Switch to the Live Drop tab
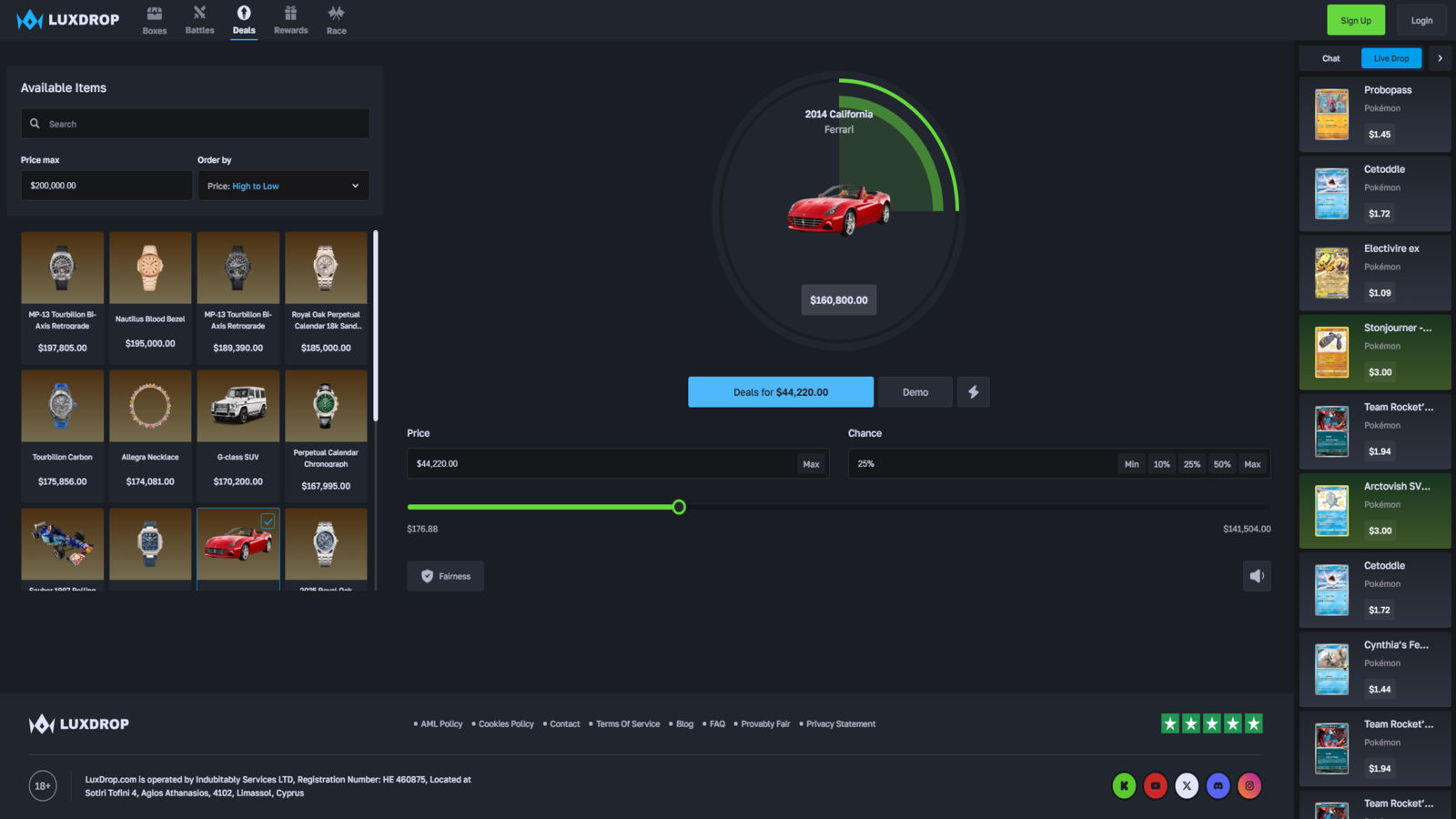This screenshot has width=1456, height=819. coord(1391,58)
